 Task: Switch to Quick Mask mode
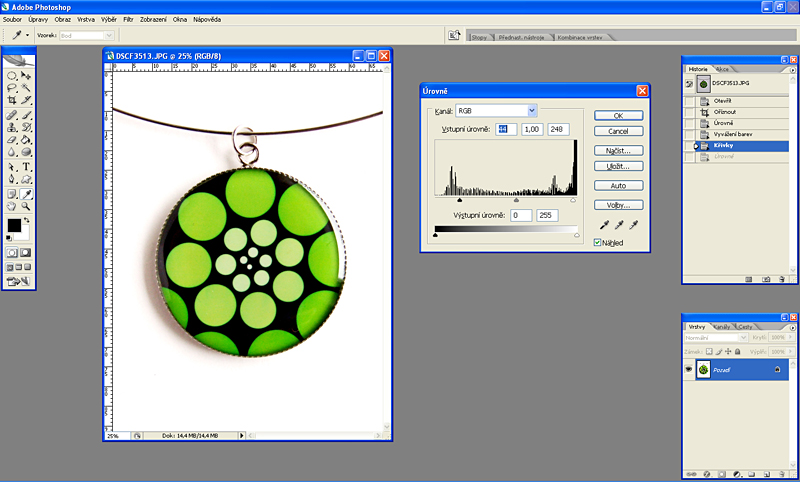[x=27, y=253]
